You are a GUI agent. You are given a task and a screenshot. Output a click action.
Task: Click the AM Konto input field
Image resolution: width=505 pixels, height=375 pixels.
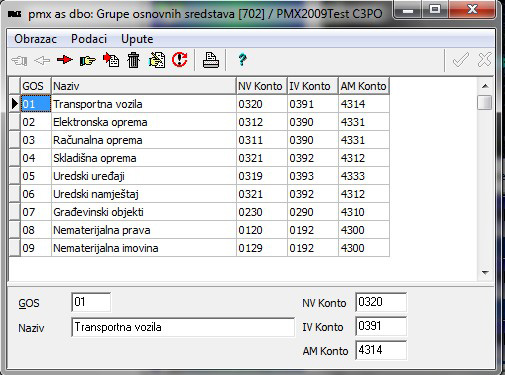click(x=381, y=350)
